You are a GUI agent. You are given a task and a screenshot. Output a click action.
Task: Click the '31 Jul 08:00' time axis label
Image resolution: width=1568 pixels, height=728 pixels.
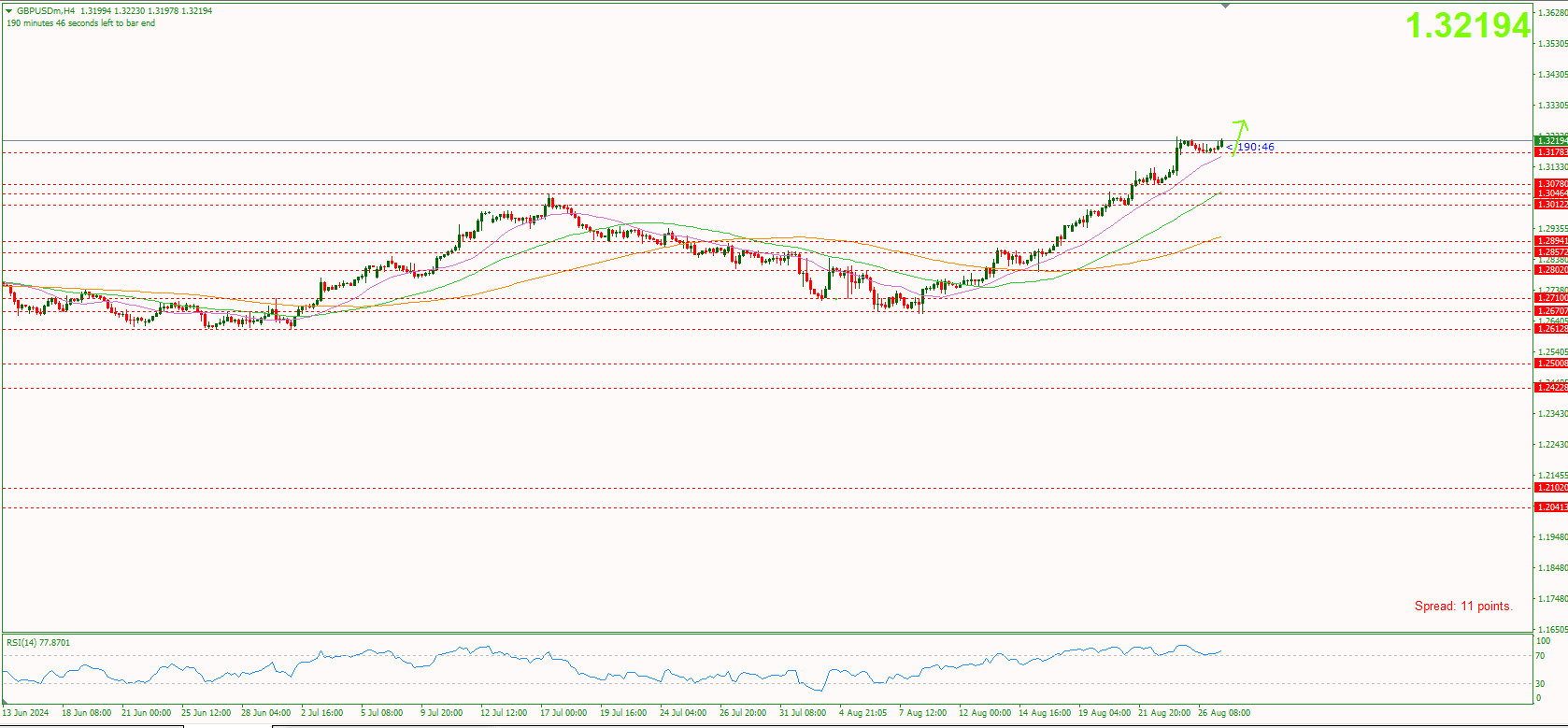point(803,713)
